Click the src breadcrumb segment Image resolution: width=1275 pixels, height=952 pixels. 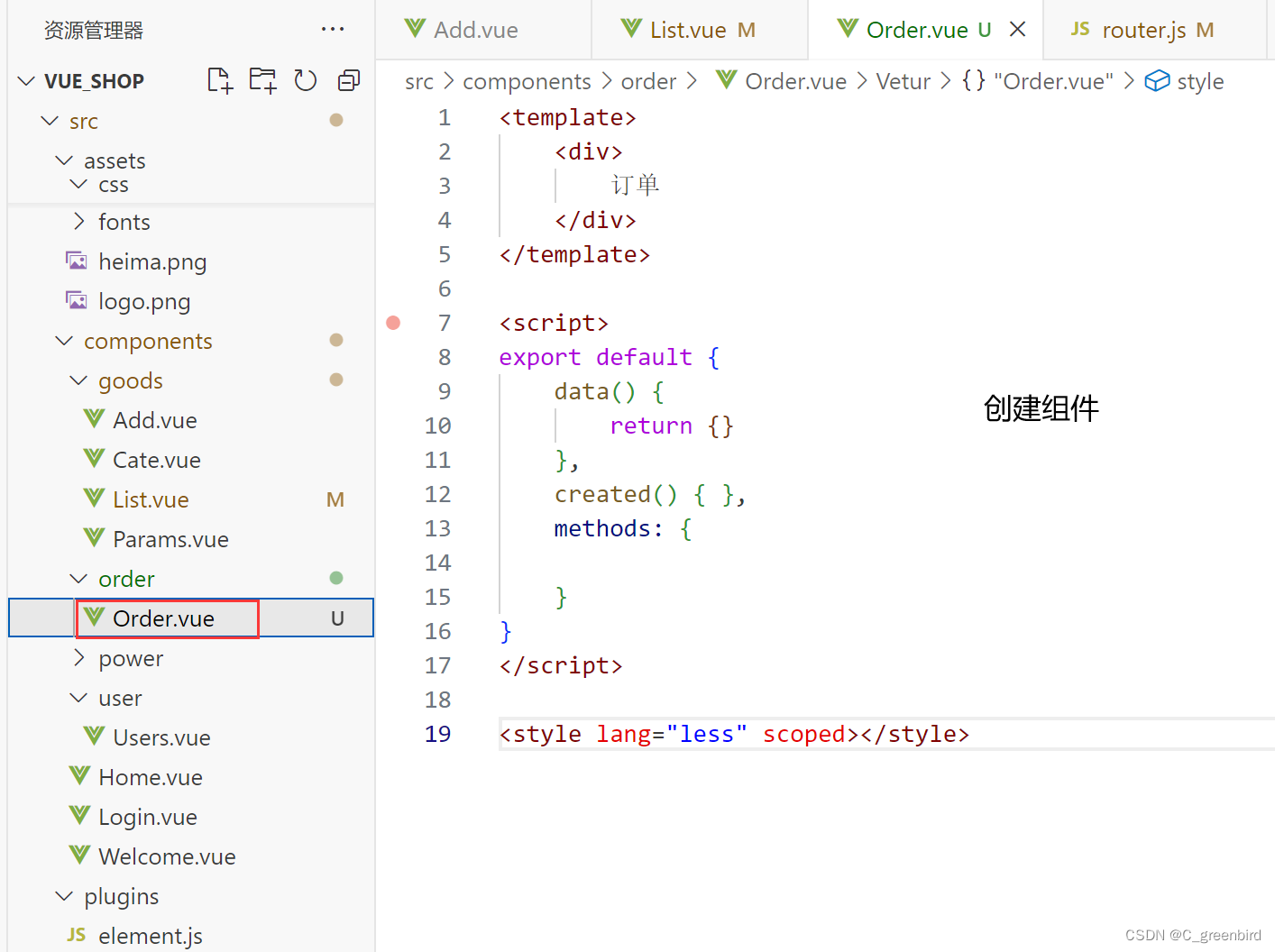coord(419,82)
